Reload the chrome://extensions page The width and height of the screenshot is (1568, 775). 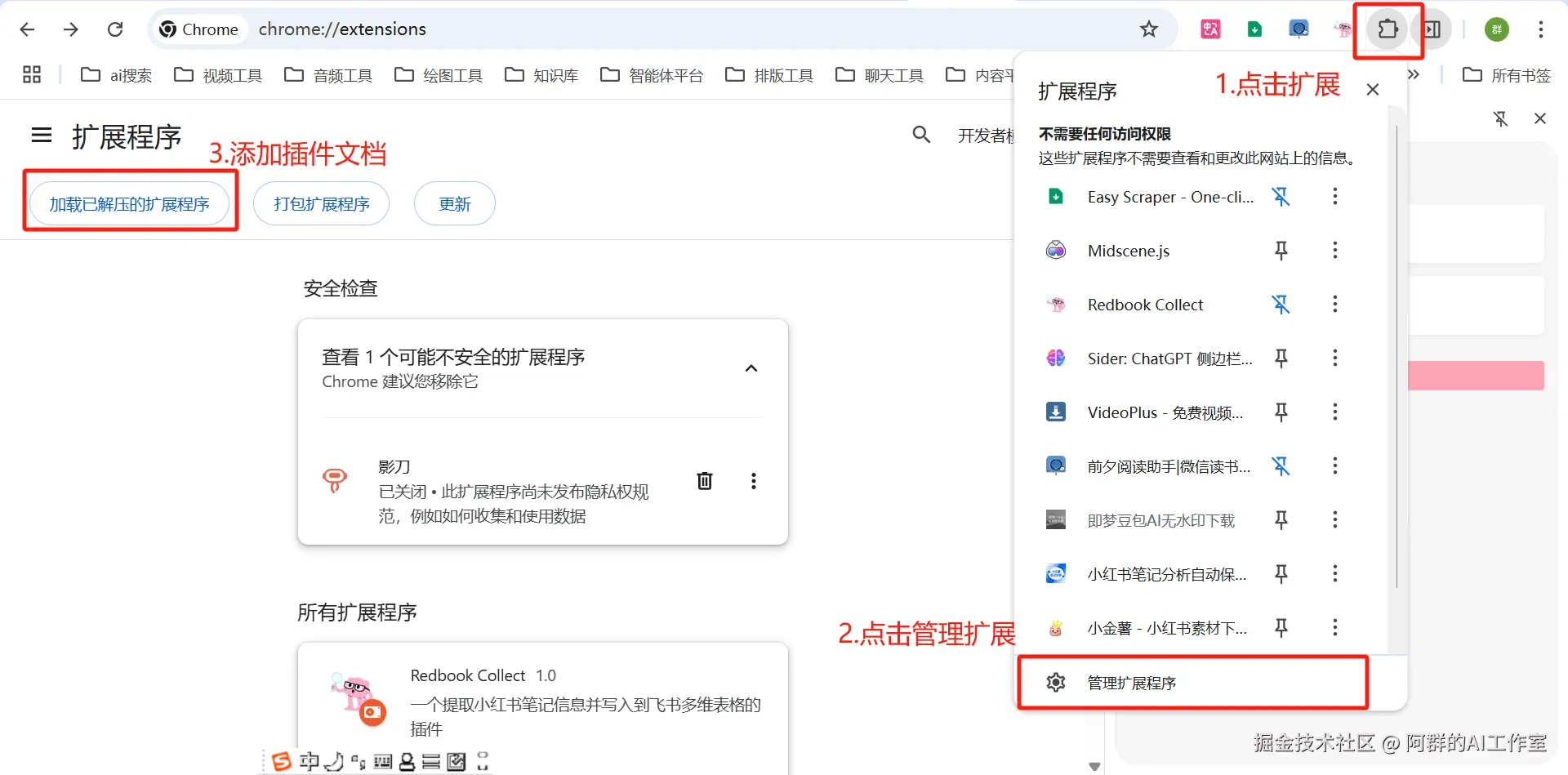pos(115,29)
